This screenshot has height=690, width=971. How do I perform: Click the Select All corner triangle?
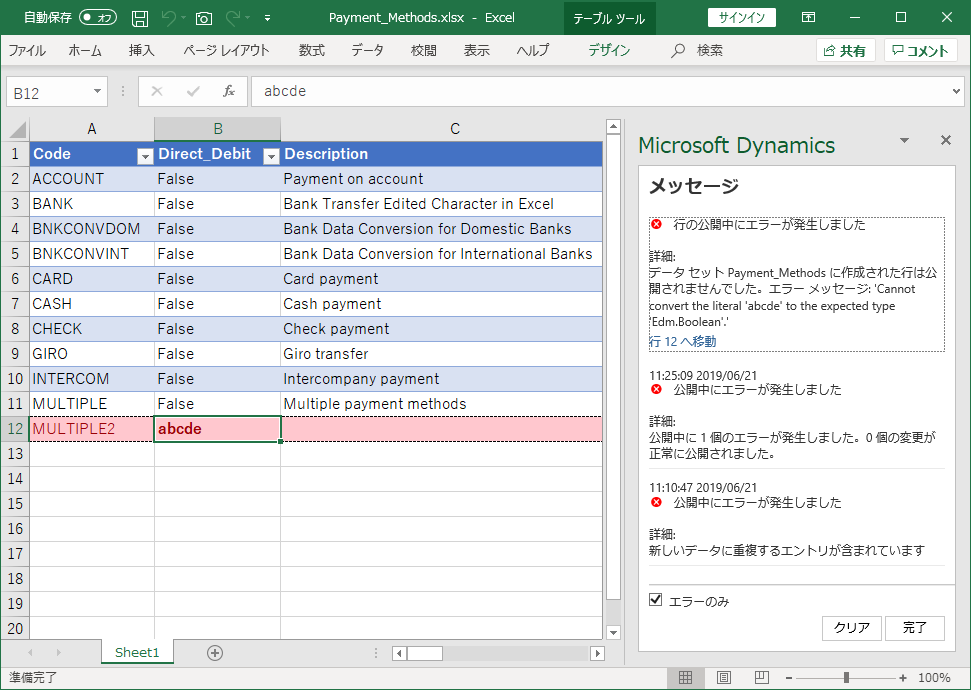click(17, 129)
